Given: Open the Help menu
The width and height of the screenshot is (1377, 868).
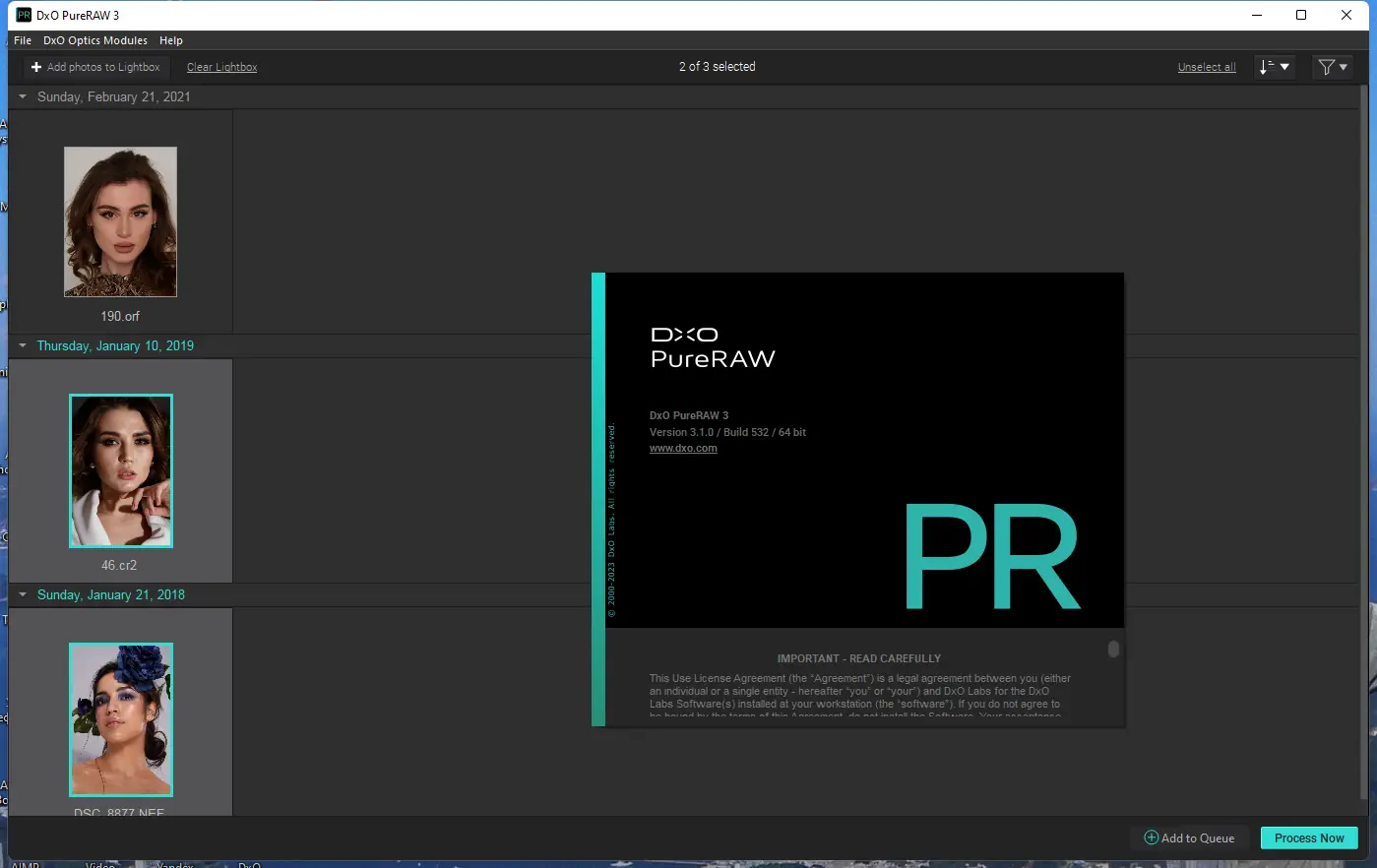Looking at the screenshot, I should (x=171, y=40).
